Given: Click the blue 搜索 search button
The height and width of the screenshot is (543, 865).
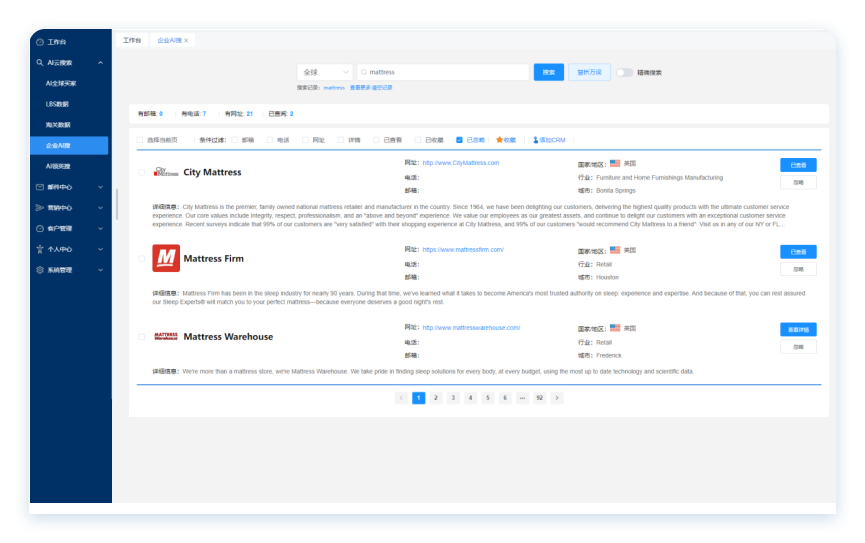Looking at the screenshot, I should click(549, 72).
